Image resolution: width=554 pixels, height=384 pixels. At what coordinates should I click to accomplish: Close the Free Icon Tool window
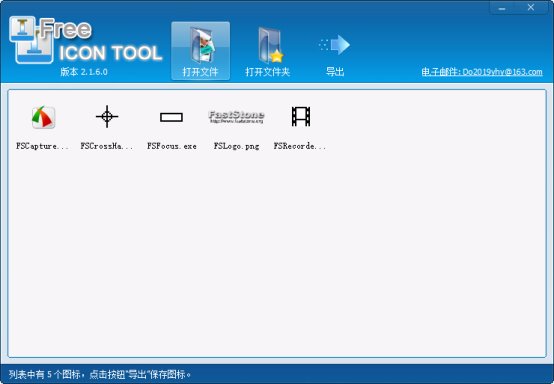(531, 7)
